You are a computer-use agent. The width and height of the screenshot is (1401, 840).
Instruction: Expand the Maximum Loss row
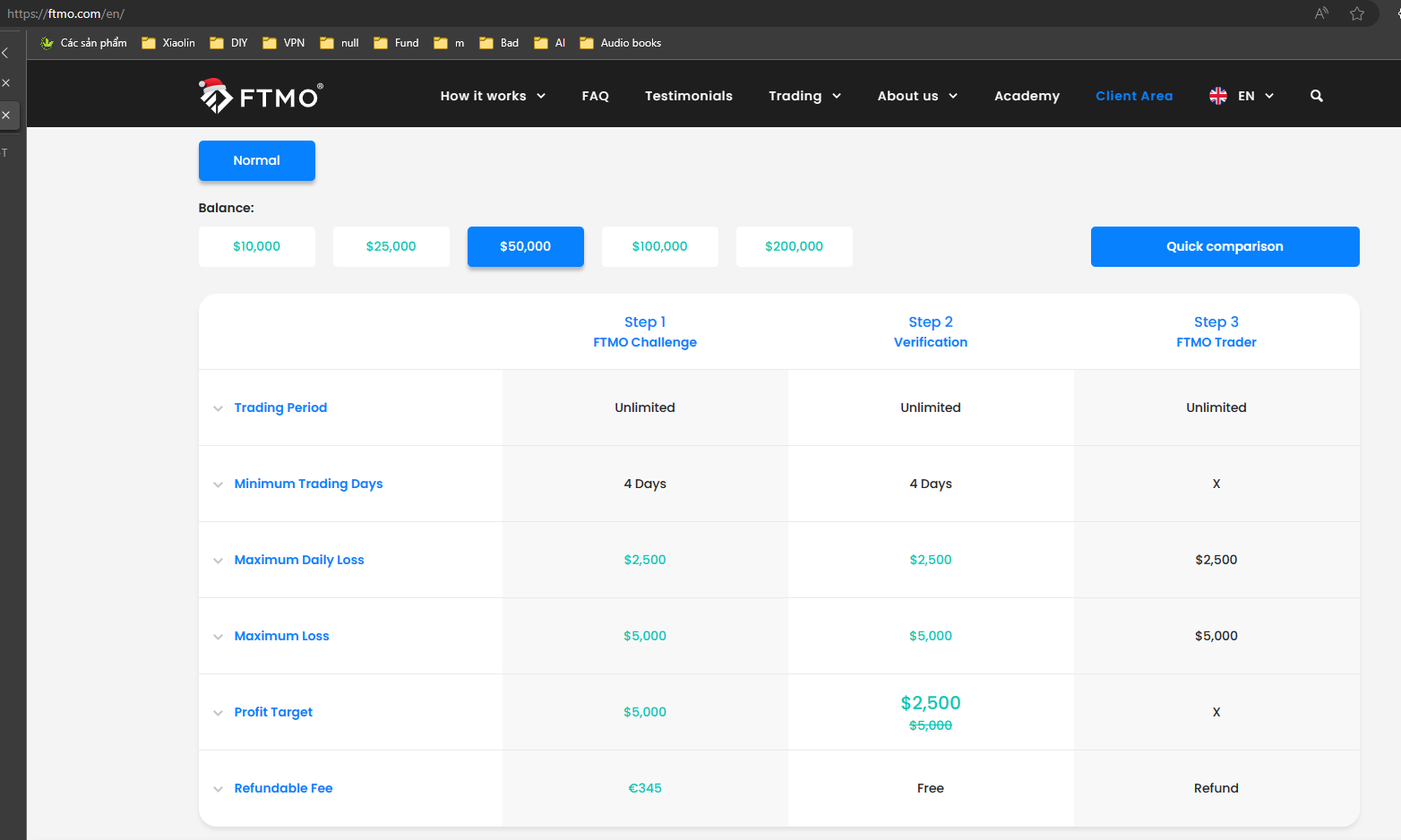pos(218,637)
